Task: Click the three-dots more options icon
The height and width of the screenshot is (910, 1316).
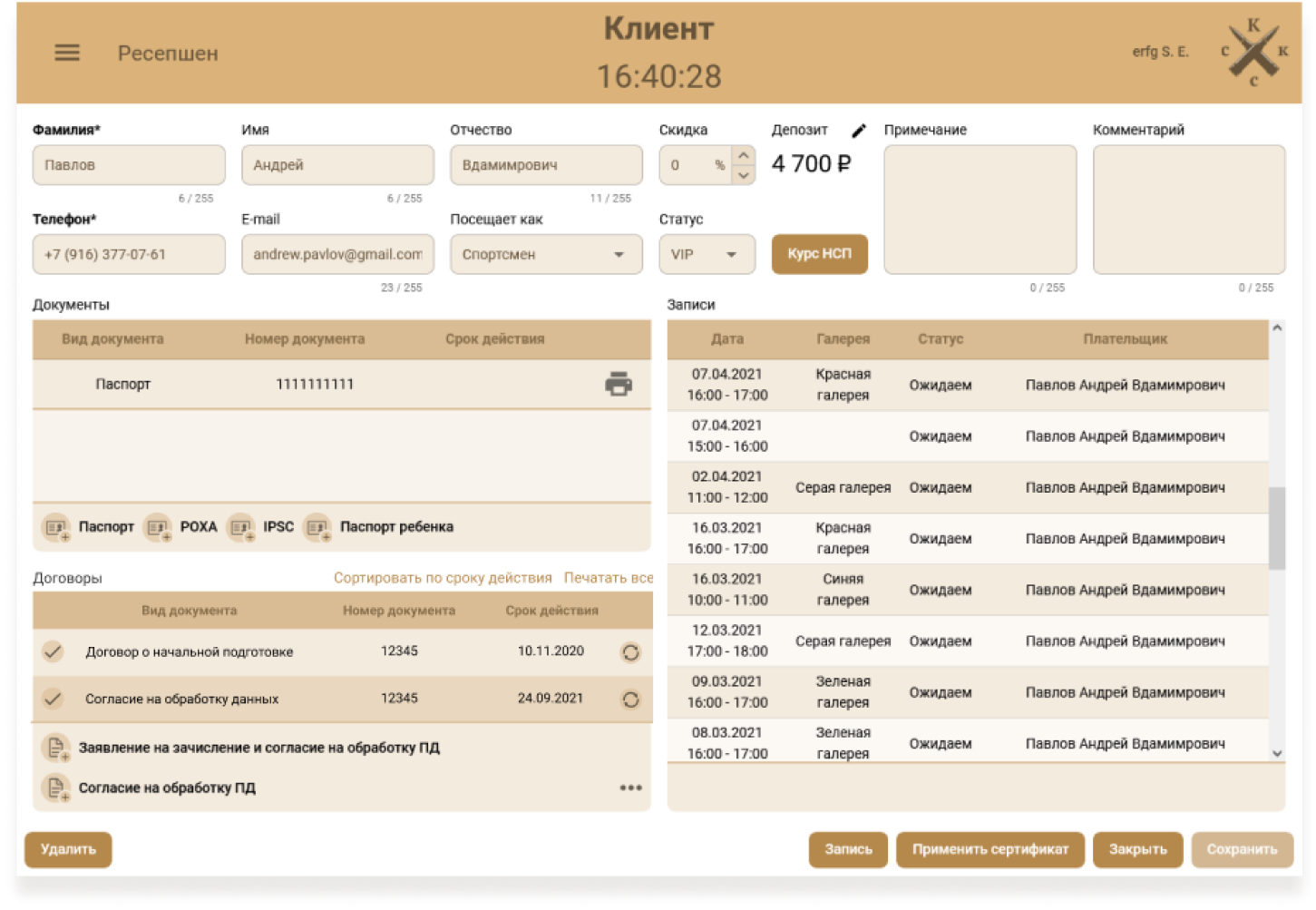Action: (630, 788)
